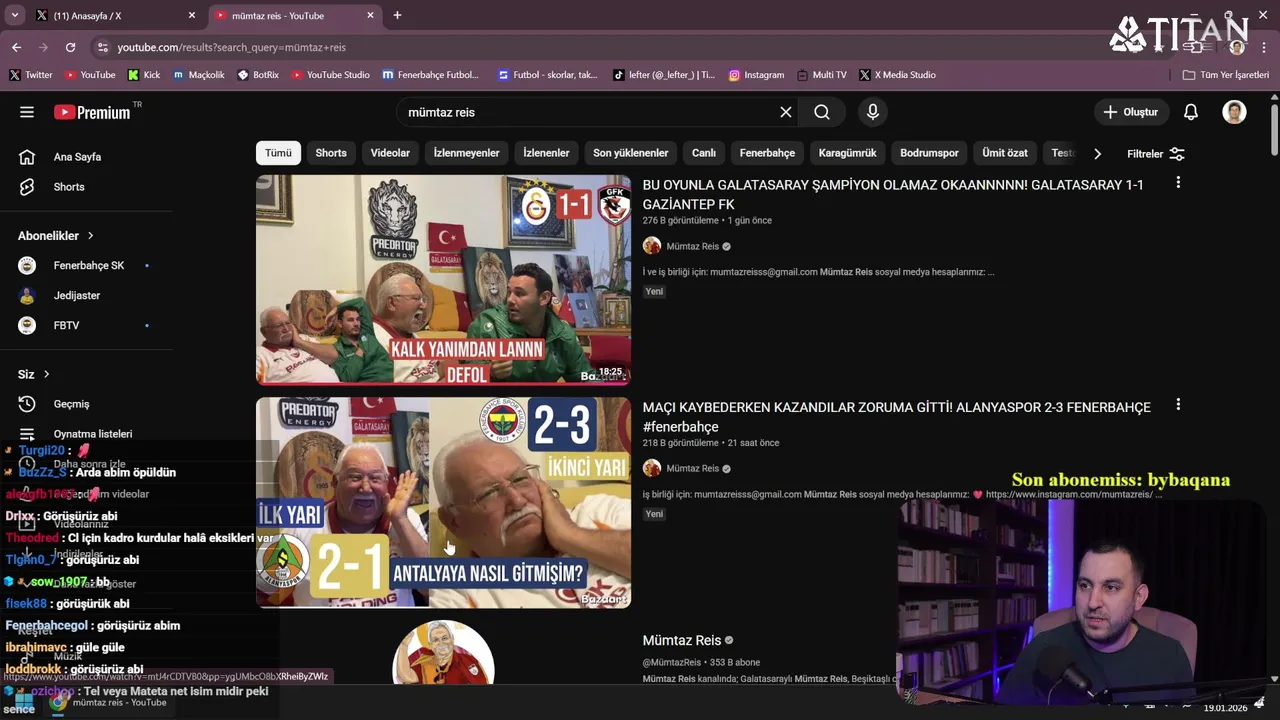Screen dimensions: 1280x720
Task: Select Bodrumspor filter chip
Action: (x=929, y=153)
